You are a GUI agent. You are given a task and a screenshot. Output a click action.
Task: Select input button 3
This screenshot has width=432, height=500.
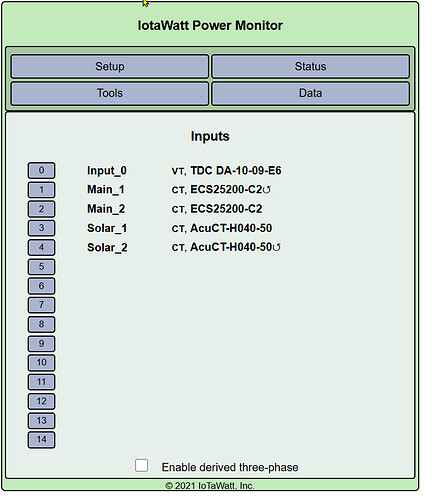(x=41, y=228)
